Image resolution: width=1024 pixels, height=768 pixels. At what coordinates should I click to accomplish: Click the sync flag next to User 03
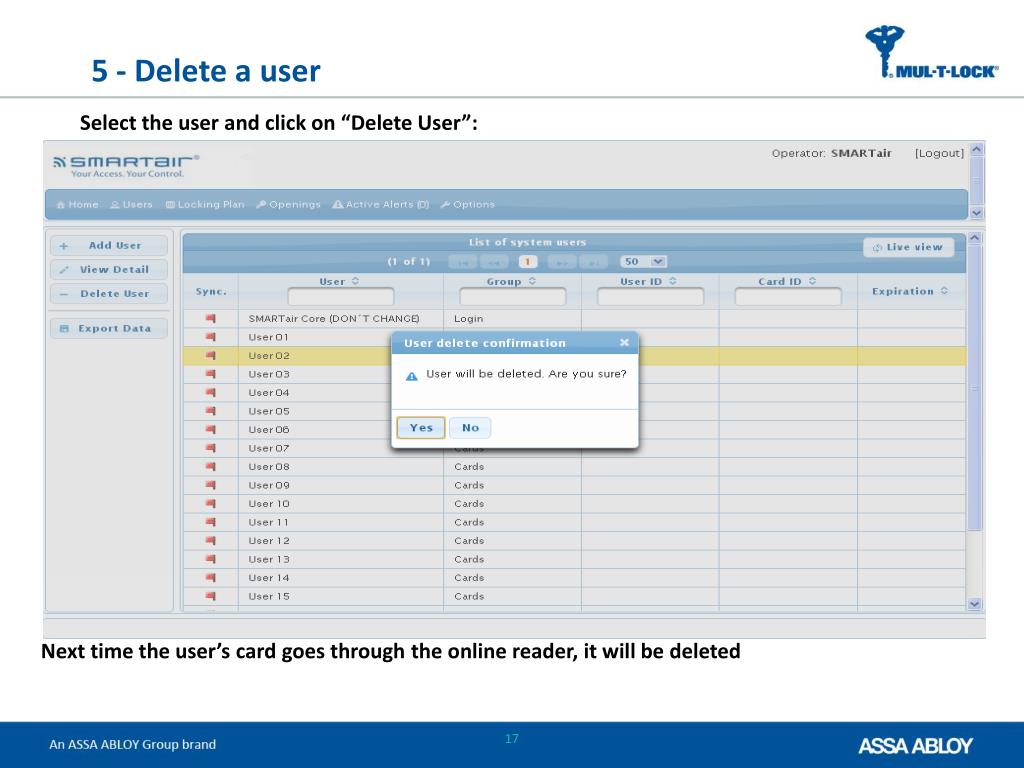click(210, 374)
